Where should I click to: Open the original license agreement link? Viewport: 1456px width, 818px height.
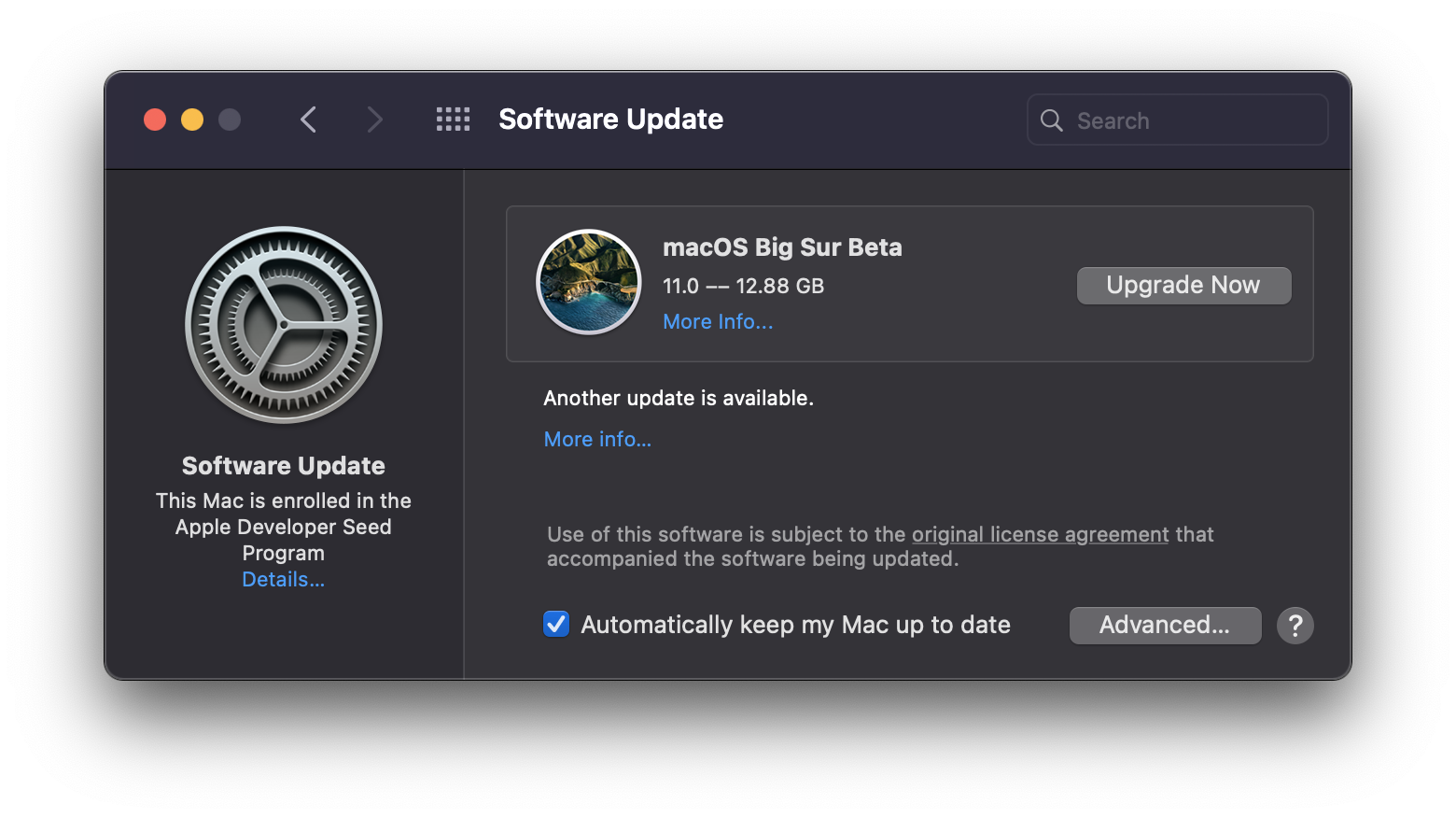[x=1040, y=535]
